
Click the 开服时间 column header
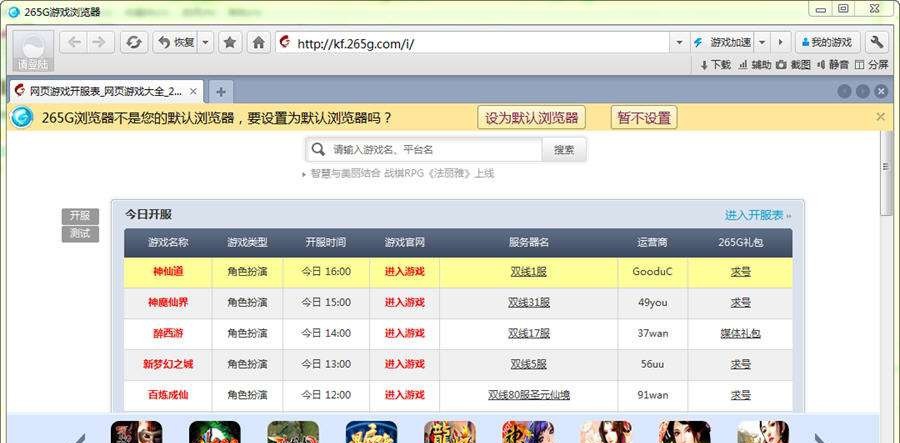coord(325,242)
